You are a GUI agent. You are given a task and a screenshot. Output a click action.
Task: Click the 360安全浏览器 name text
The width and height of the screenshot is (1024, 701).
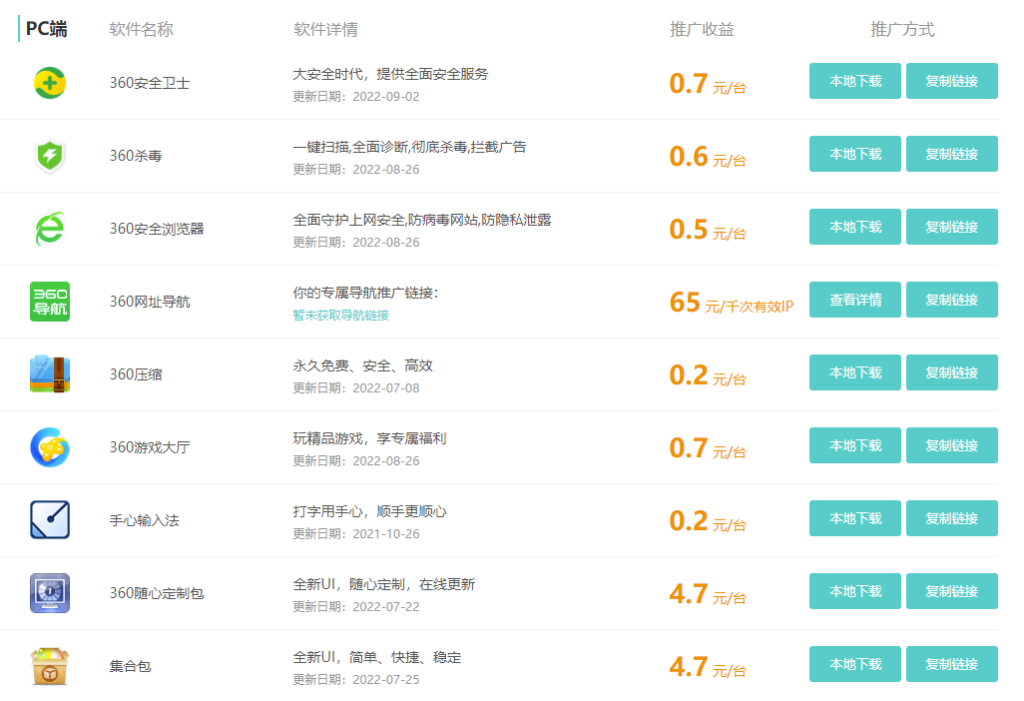[157, 229]
